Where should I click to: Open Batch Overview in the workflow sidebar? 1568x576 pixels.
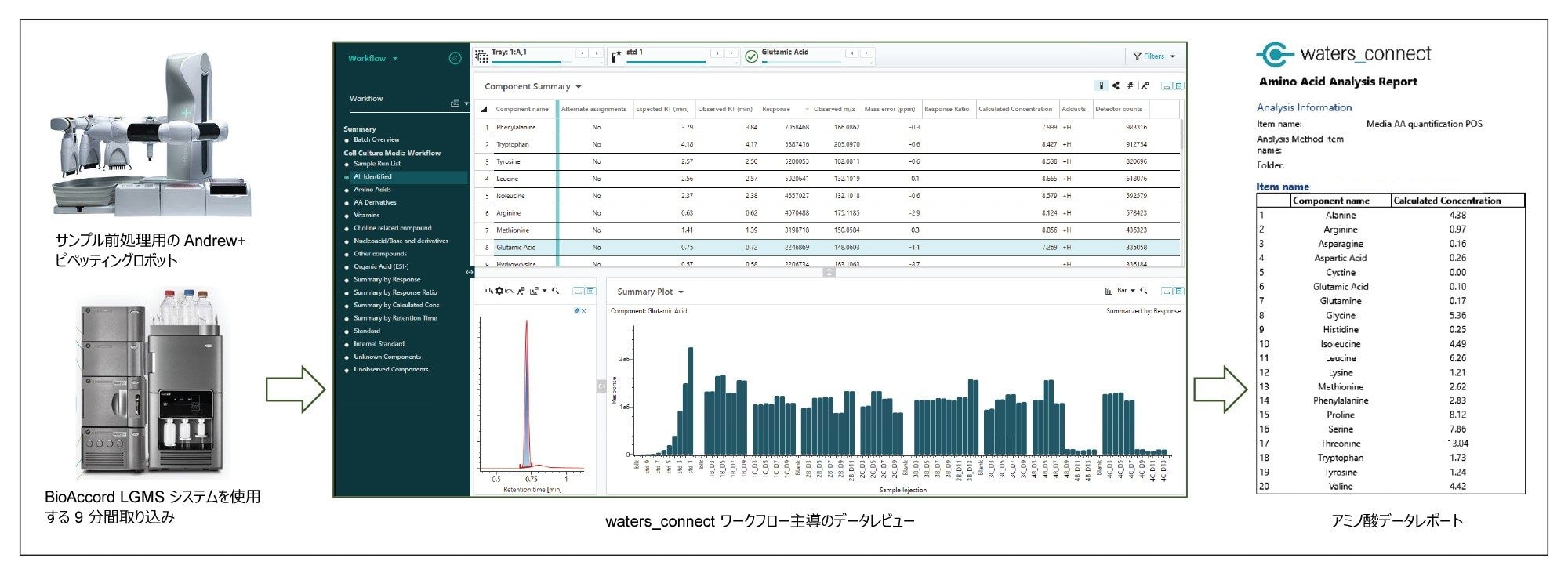[x=376, y=139]
